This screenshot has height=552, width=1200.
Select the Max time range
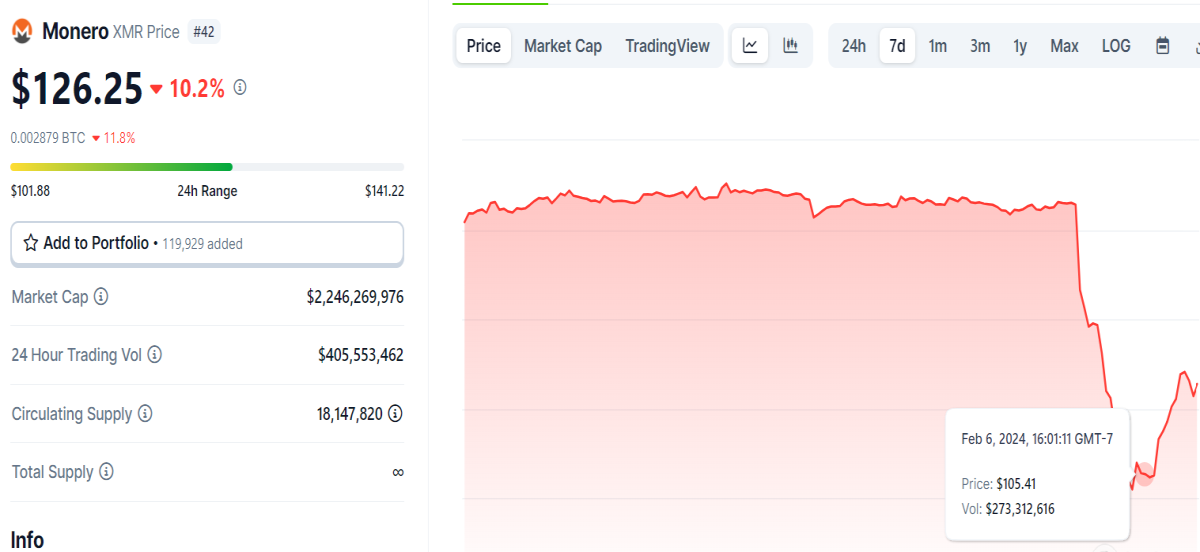[1064, 46]
